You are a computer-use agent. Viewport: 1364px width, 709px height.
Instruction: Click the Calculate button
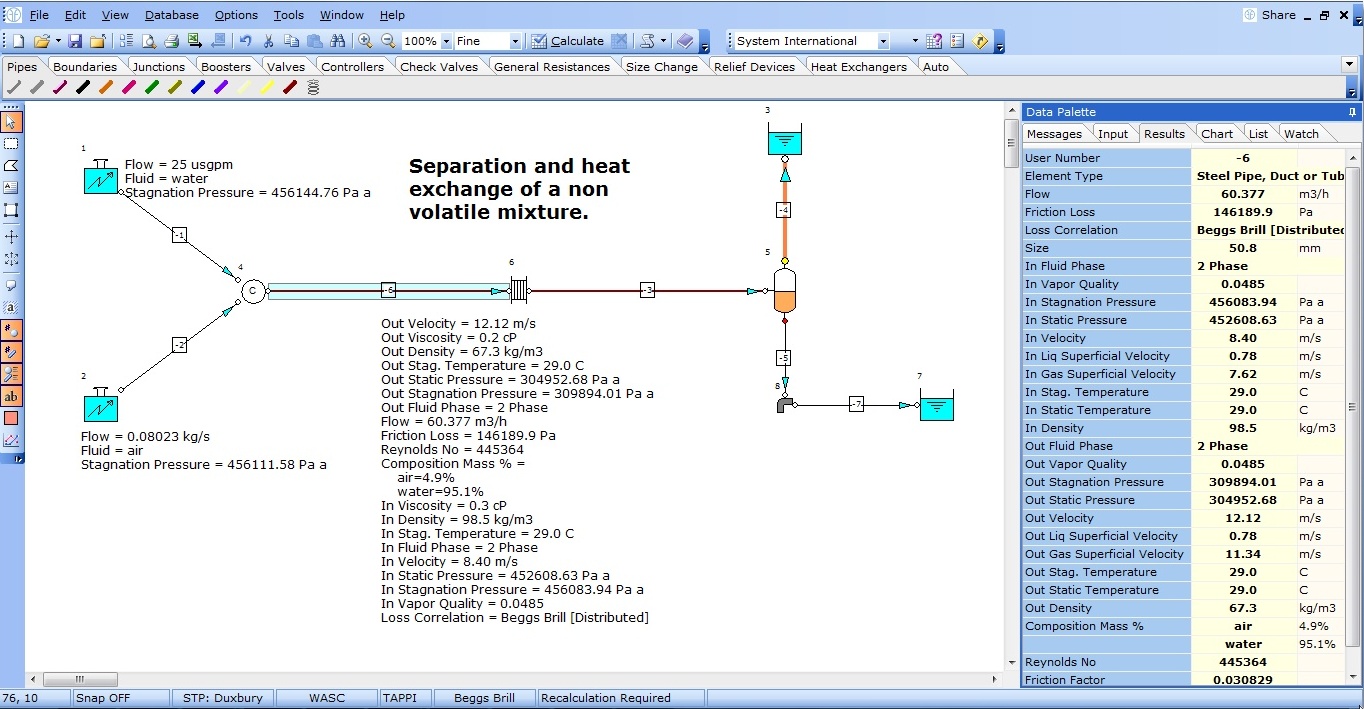tap(567, 41)
